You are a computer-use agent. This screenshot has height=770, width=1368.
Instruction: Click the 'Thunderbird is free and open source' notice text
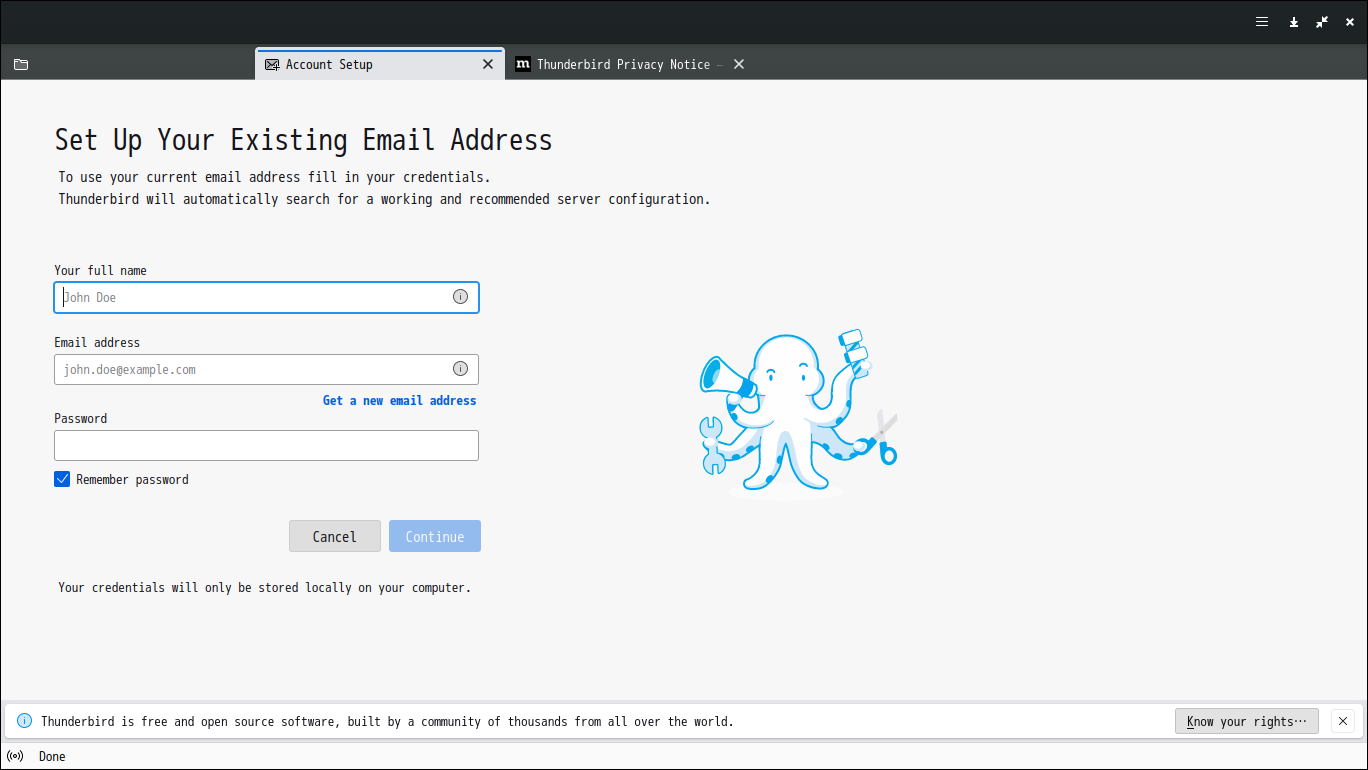[387, 721]
